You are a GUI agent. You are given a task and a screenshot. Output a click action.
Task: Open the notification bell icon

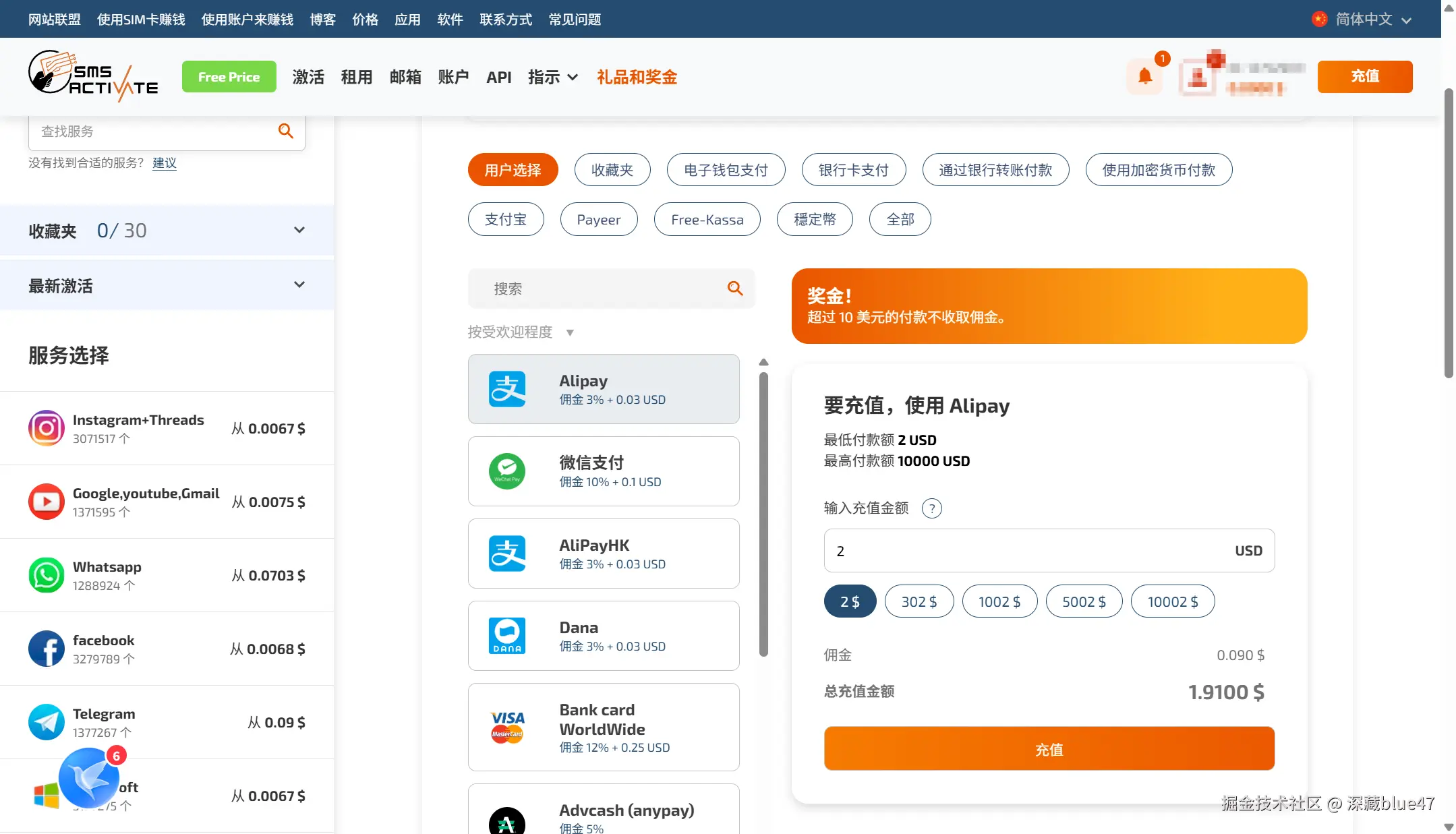pyautogui.click(x=1145, y=76)
